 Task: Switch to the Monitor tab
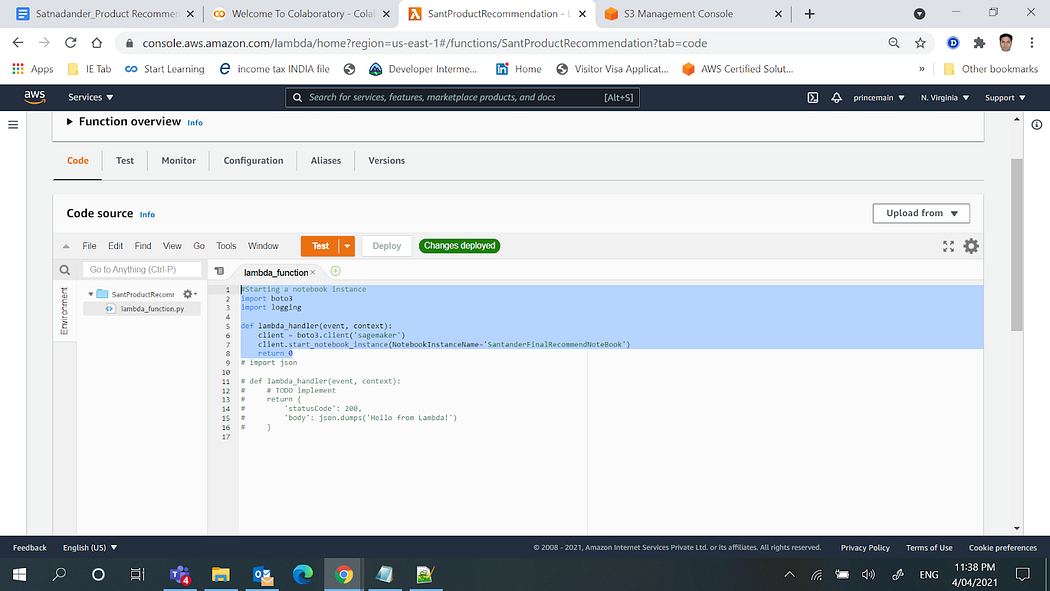[179, 161]
